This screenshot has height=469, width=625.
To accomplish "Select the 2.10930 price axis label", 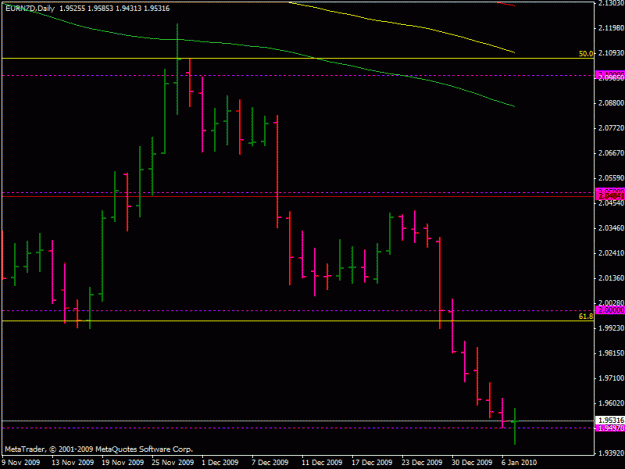I will coord(611,53).
